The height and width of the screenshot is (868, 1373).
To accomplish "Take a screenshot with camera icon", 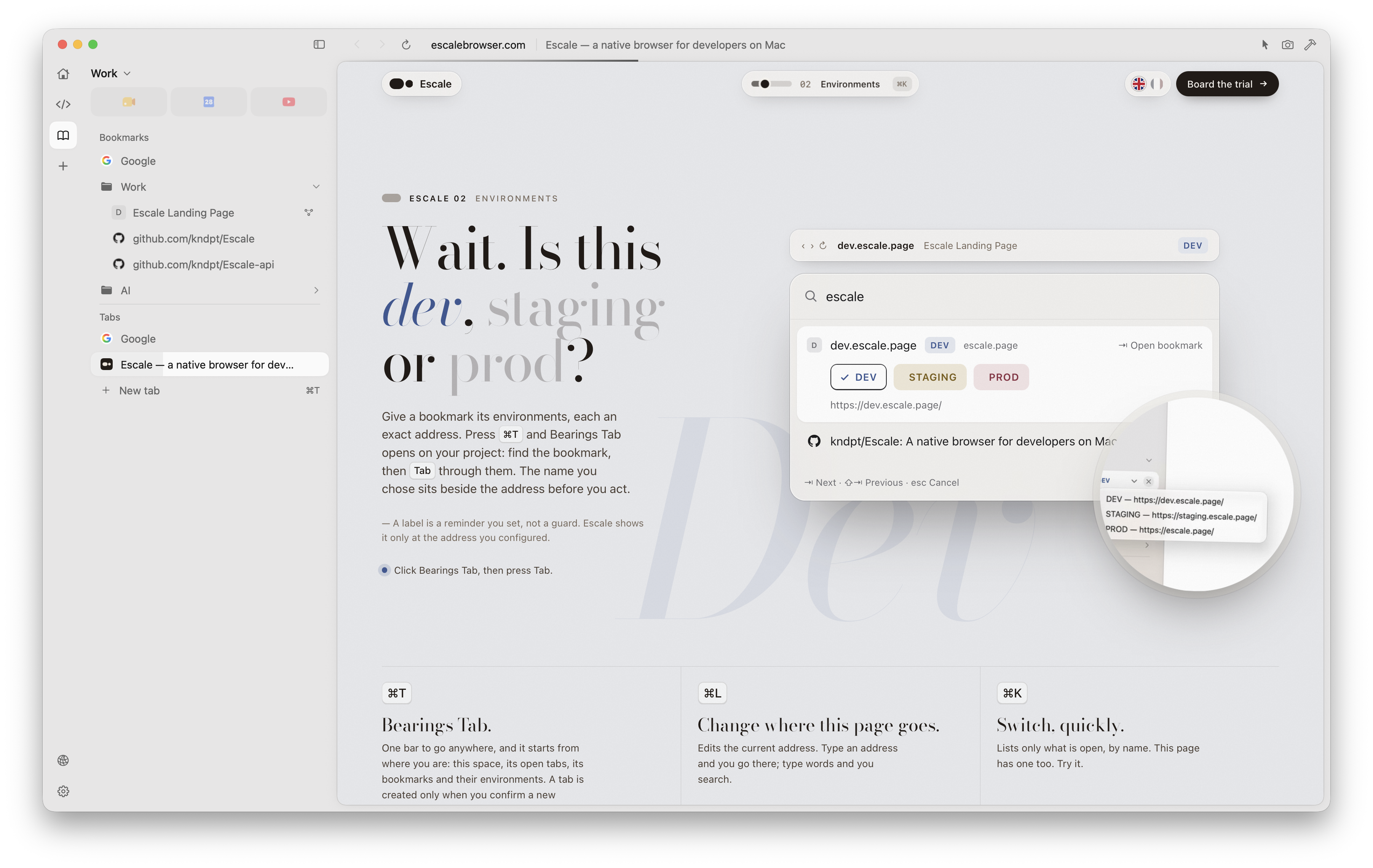I will [1287, 45].
